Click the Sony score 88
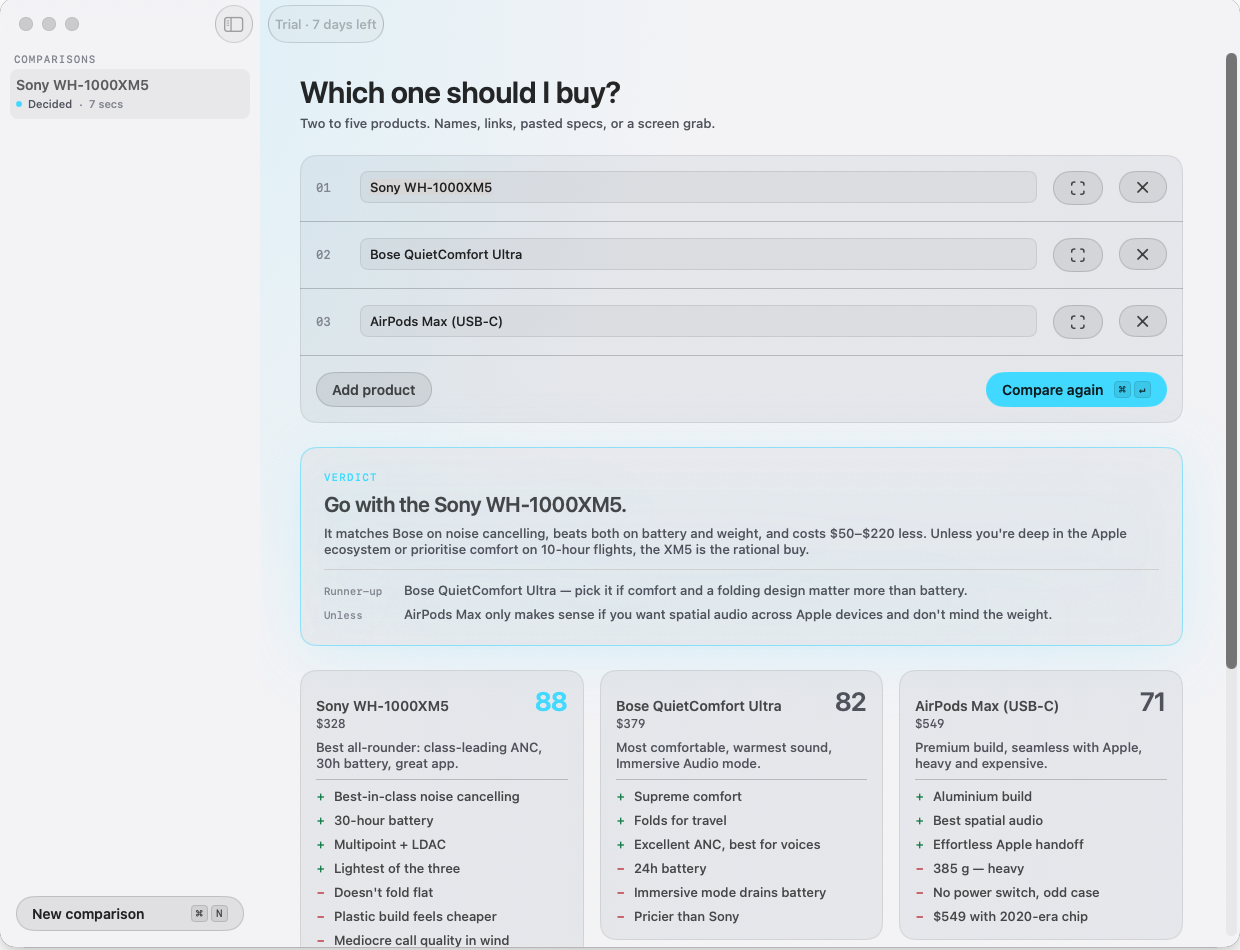Screen dimensions: 1240x950 coord(551,702)
